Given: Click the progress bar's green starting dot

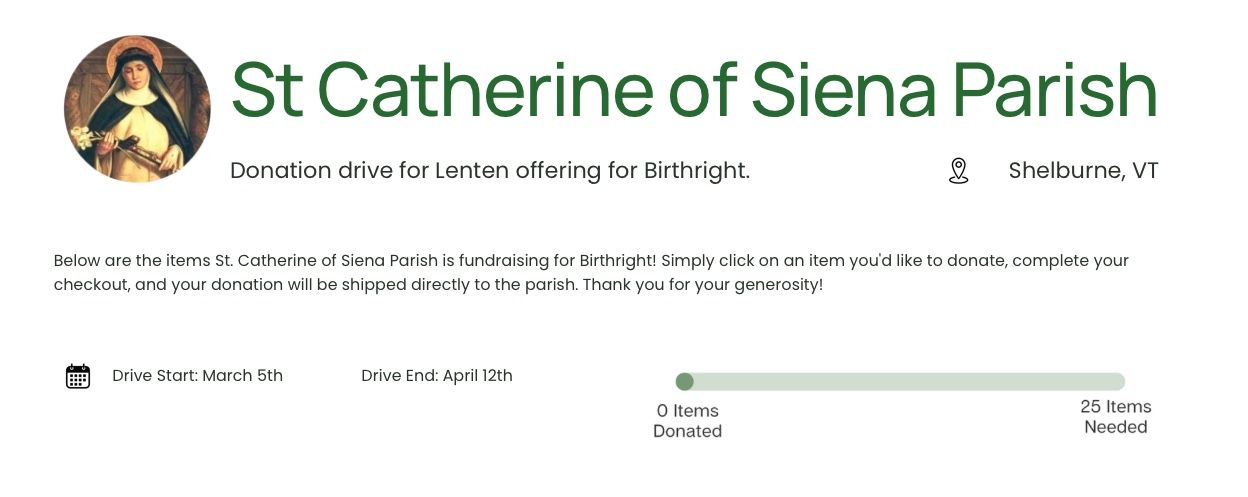Looking at the screenshot, I should point(685,381).
